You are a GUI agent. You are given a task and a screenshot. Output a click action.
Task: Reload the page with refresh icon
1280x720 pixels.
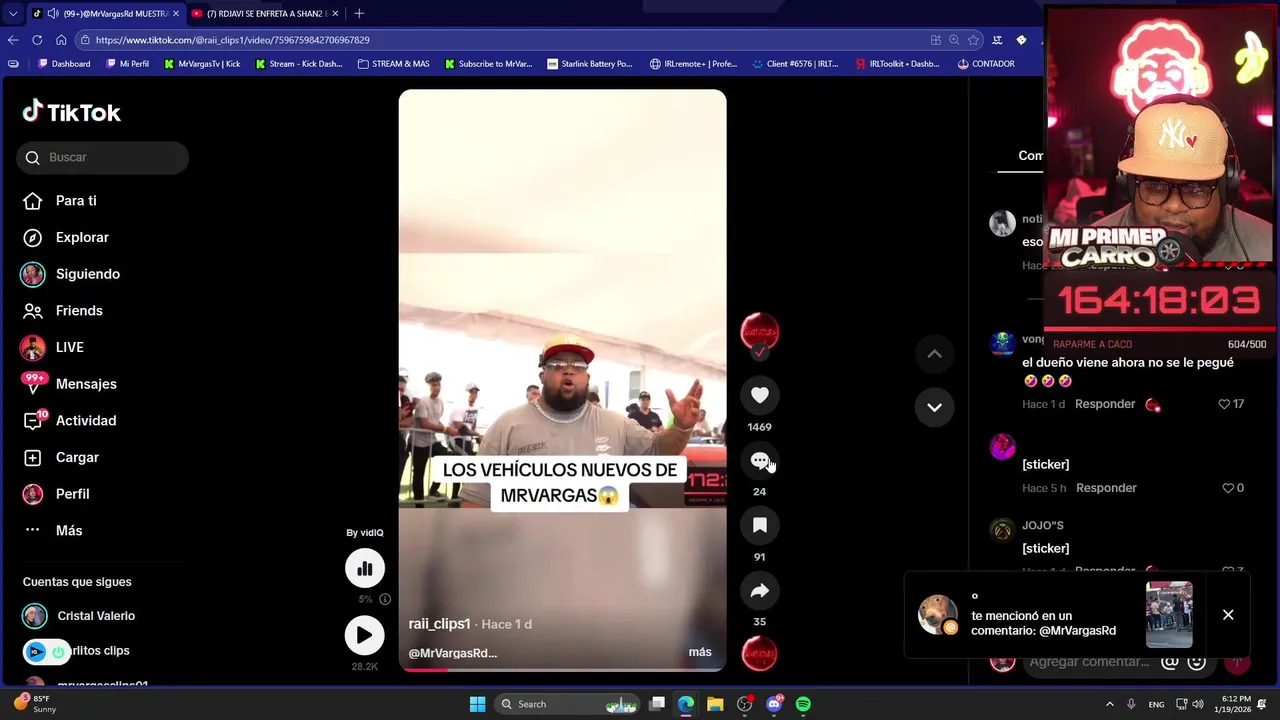coord(37,40)
